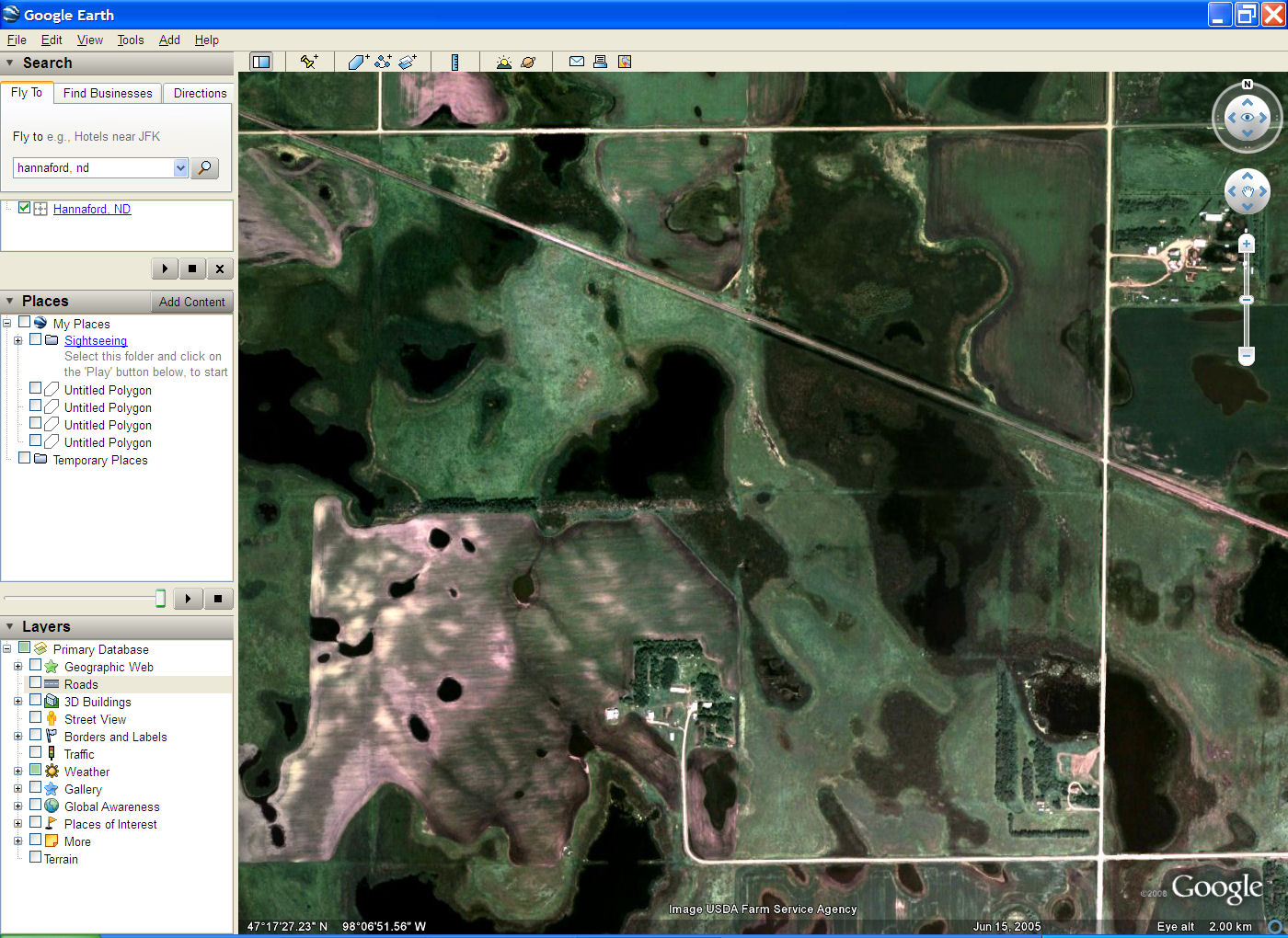The height and width of the screenshot is (938, 1288).
Task: Stop the Places tour button
Action: point(218,599)
